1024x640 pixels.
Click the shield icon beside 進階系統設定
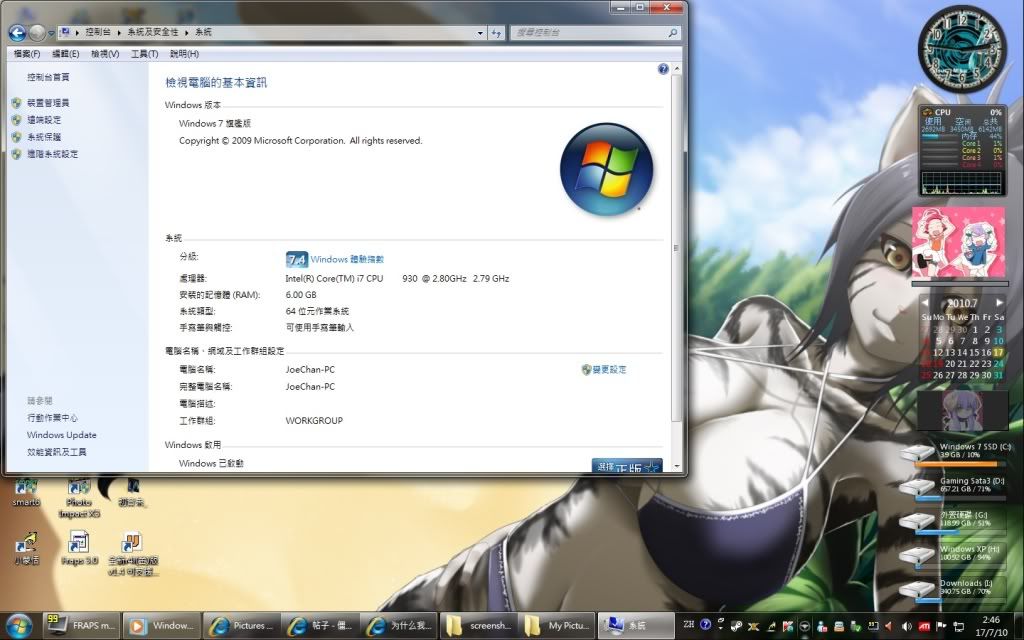click(x=16, y=154)
